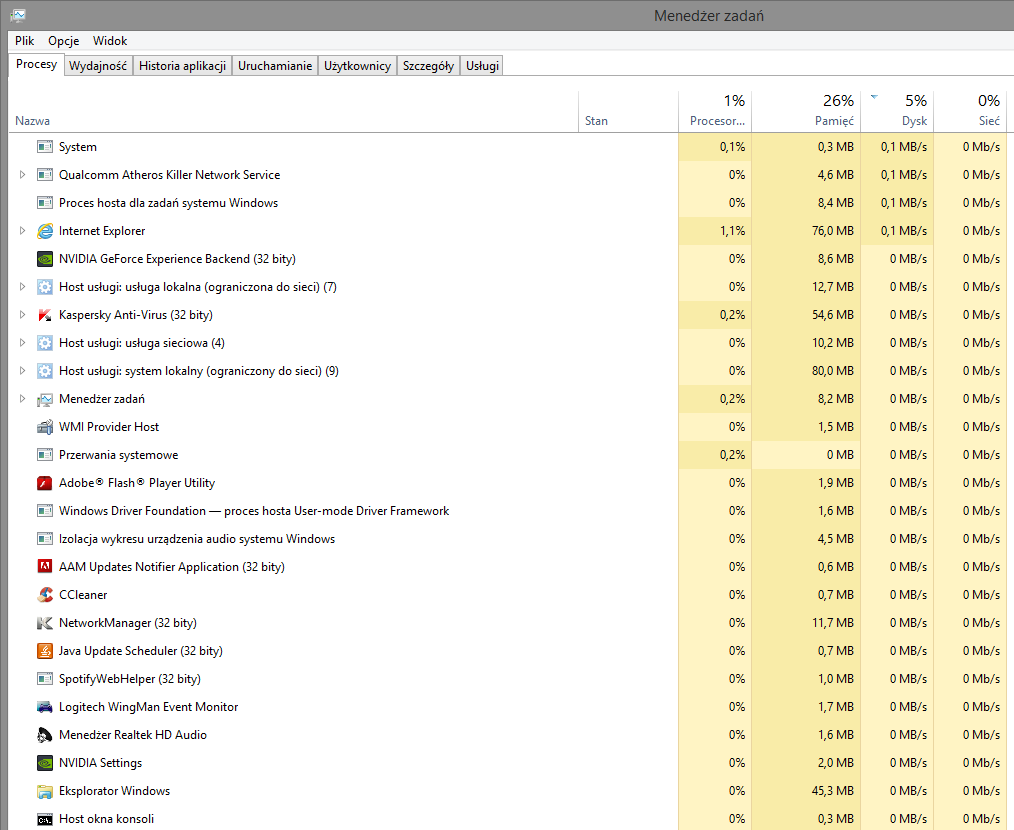Open the Widok menu
The image size is (1014, 830).
110,41
